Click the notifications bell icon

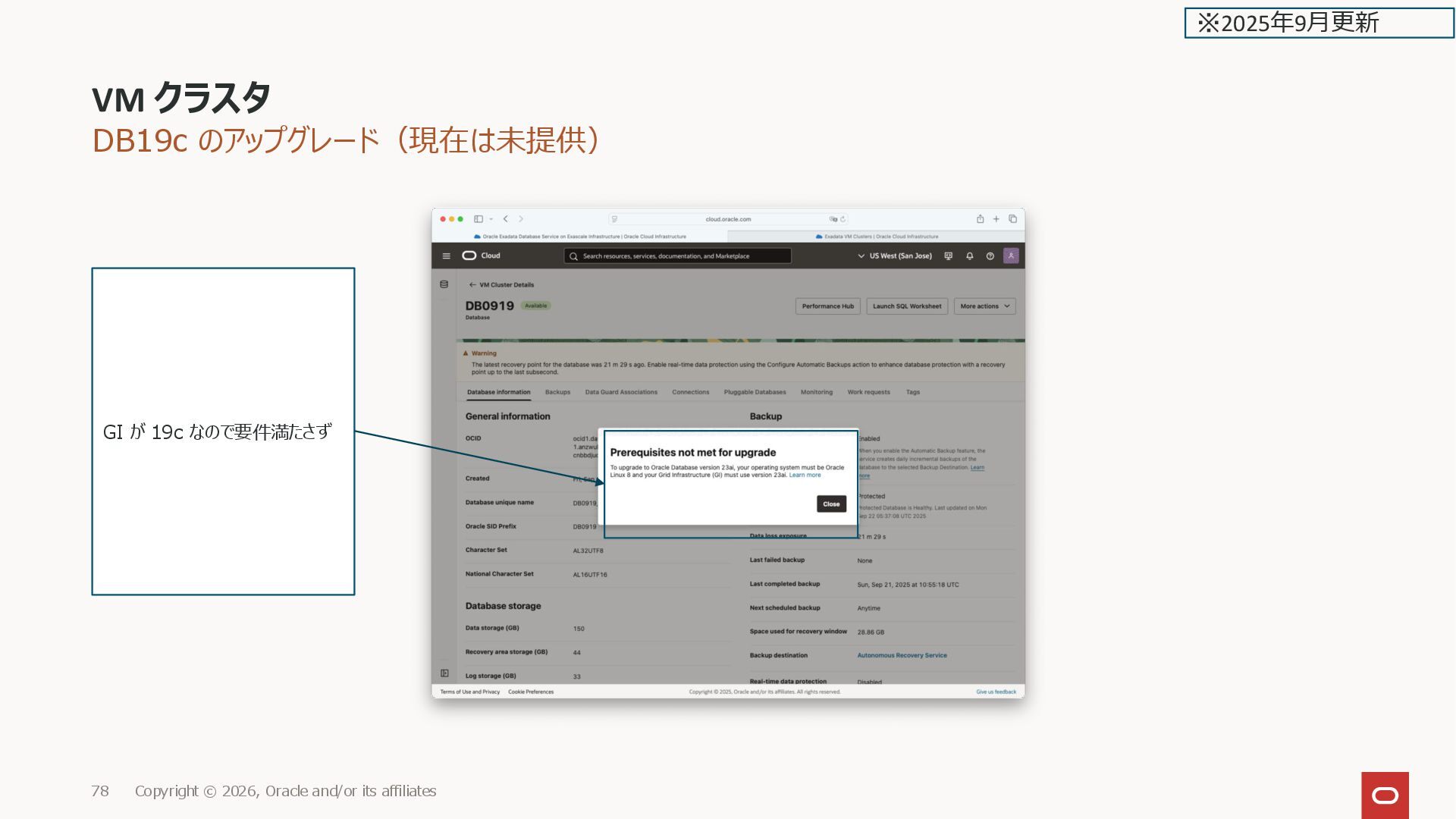coord(969,256)
